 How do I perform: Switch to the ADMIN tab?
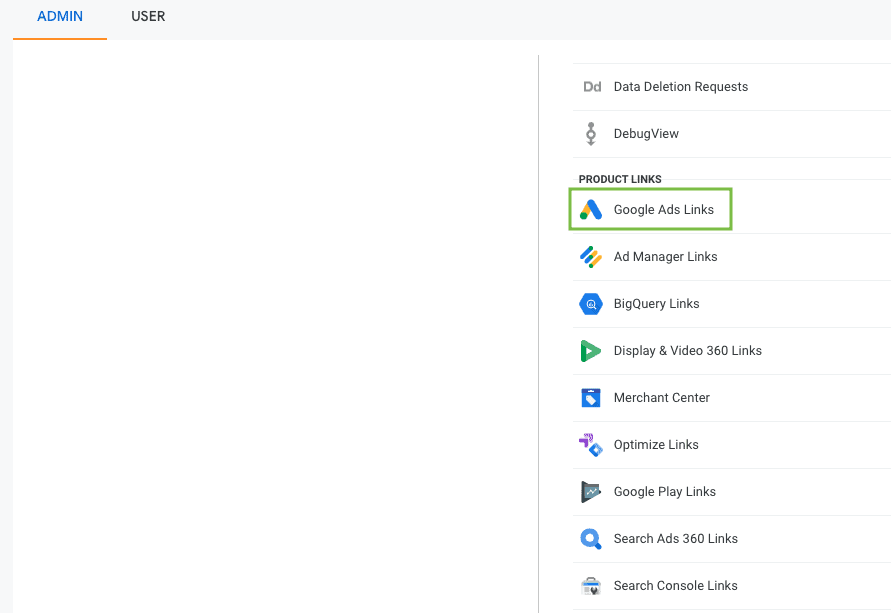click(x=60, y=16)
